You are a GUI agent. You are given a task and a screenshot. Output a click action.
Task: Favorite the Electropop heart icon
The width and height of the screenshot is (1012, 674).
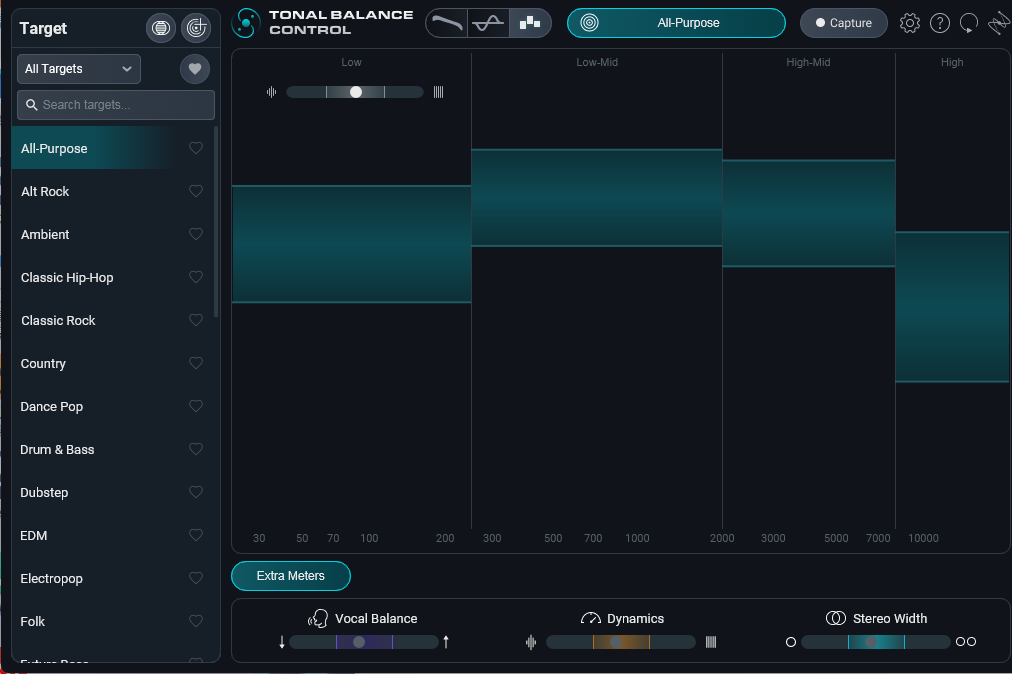click(x=196, y=578)
